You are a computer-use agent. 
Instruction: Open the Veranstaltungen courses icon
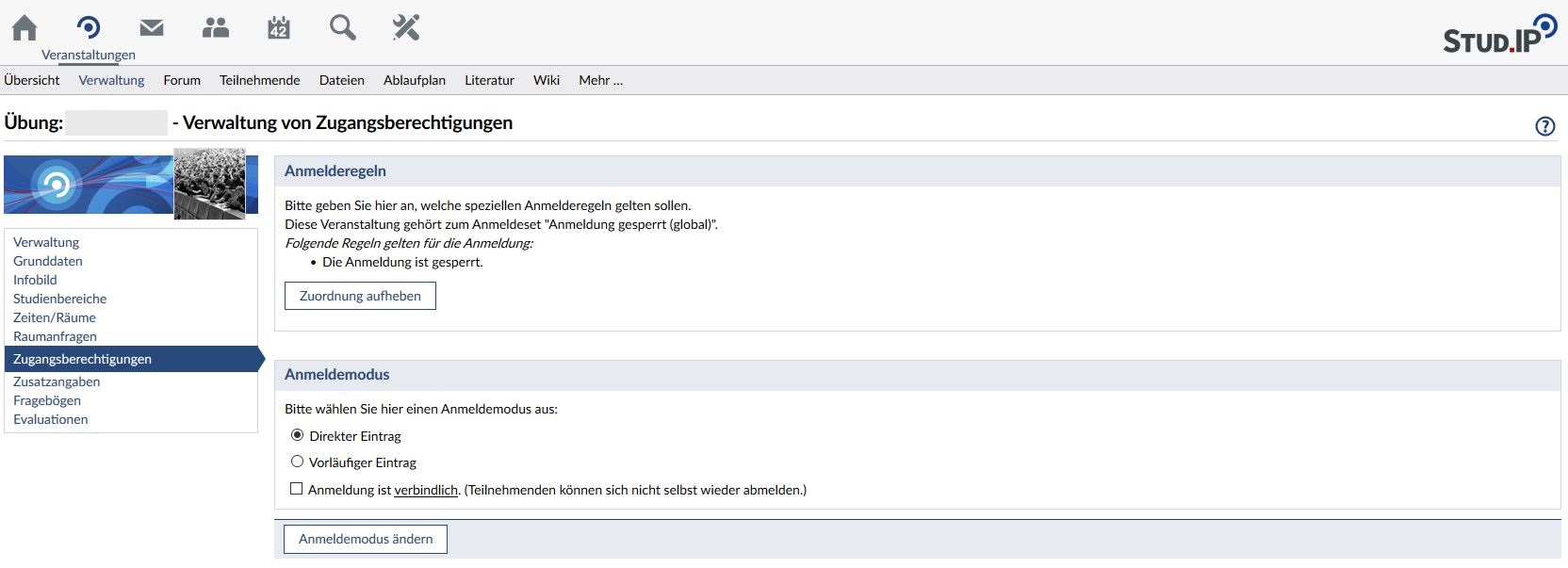pos(89,28)
